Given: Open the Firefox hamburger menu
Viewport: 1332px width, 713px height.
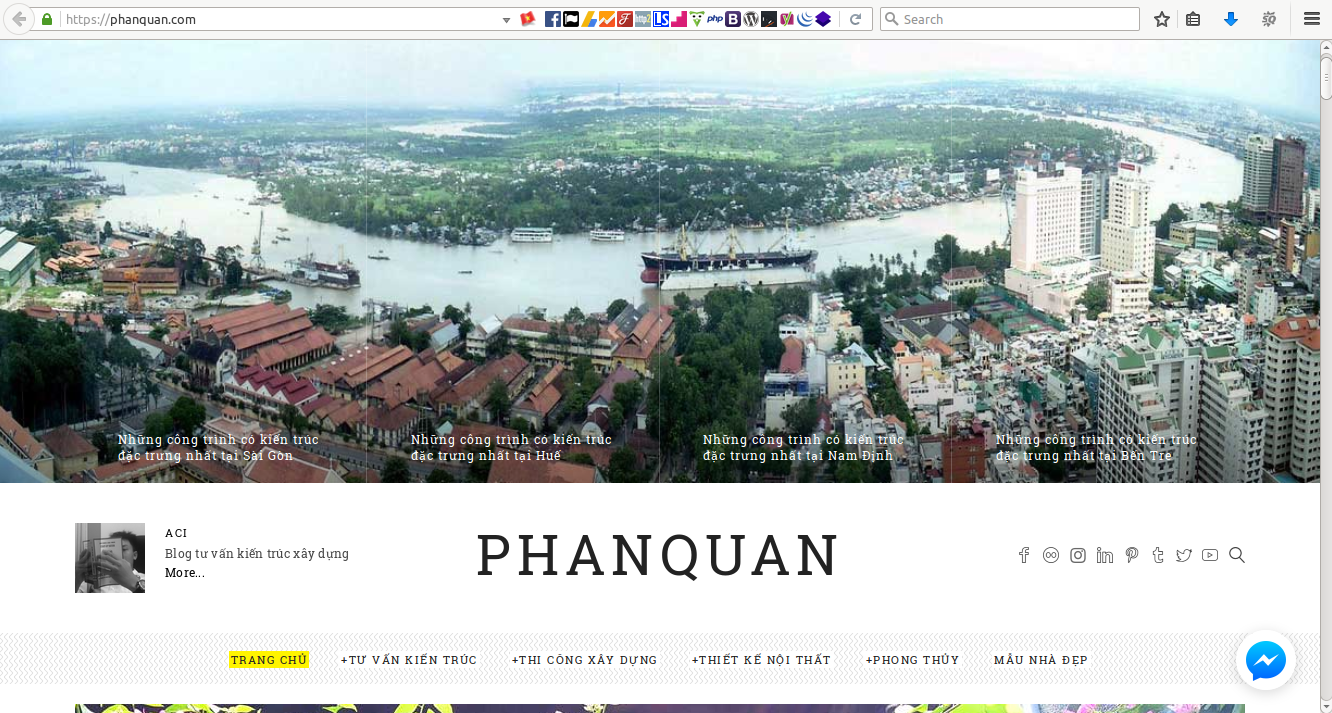Looking at the screenshot, I should click(1311, 19).
